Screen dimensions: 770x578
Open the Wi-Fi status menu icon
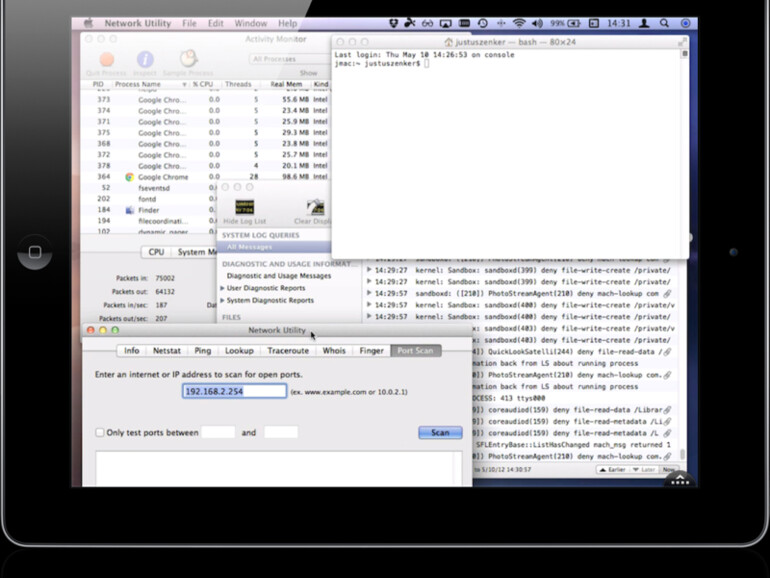[x=519, y=23]
